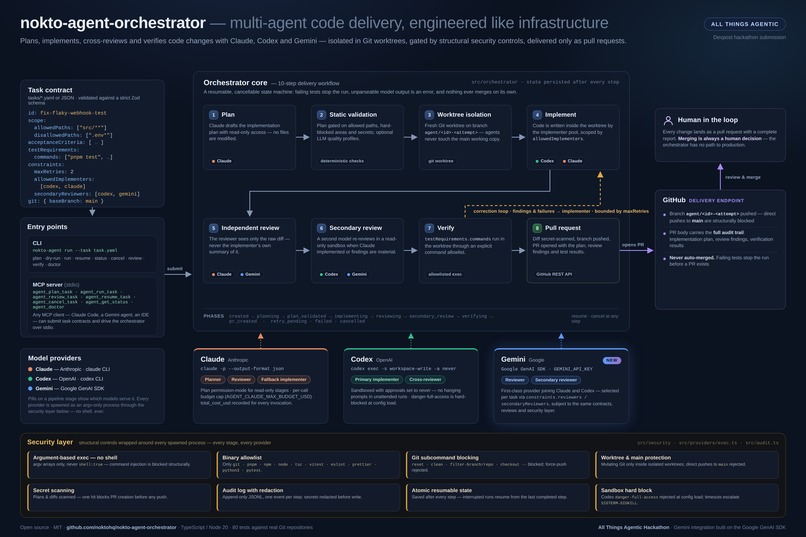Click the orange Claude dot in Model providers

pos(30,369)
